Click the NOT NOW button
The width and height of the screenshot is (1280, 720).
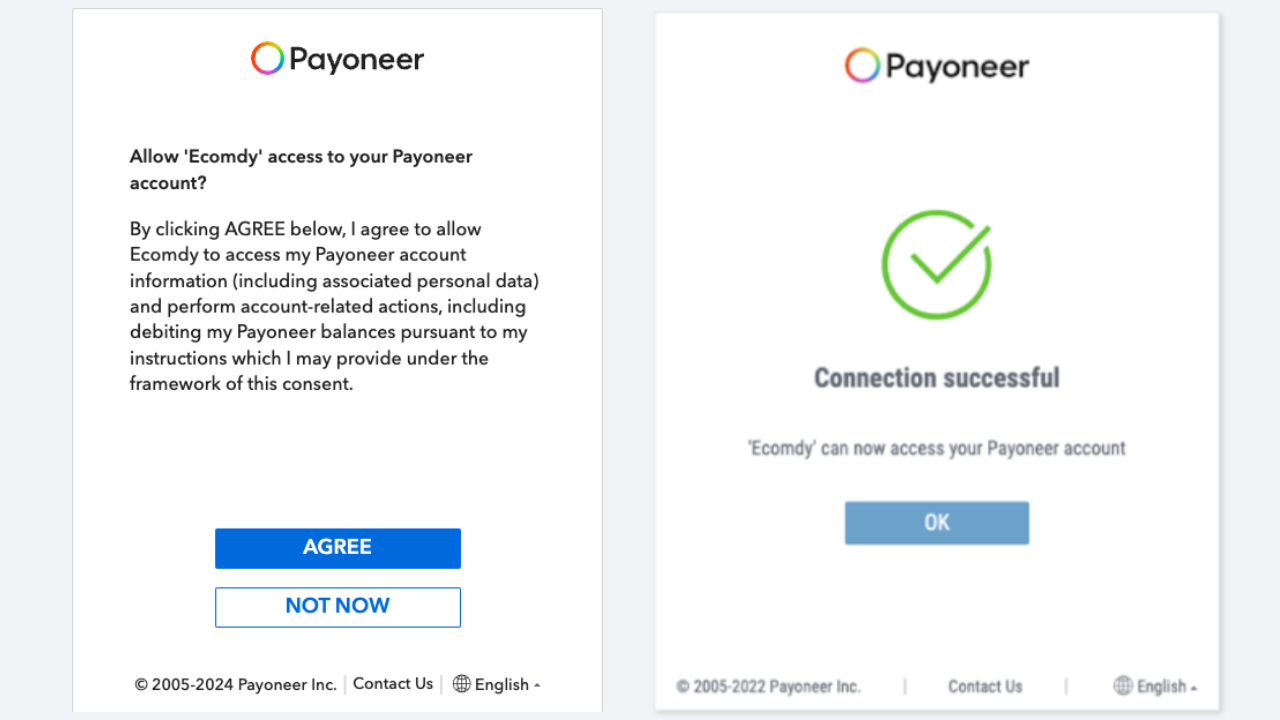click(x=337, y=607)
